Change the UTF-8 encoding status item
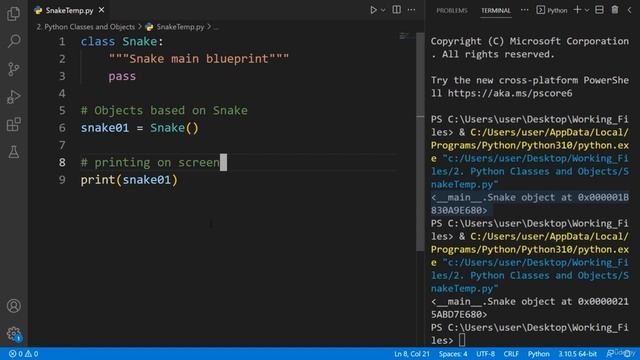Screen dimensions: 640x360 point(486,354)
